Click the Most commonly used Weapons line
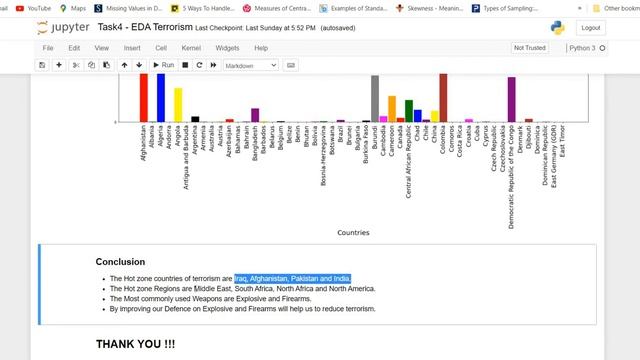This screenshot has width=640, height=360. [211, 299]
